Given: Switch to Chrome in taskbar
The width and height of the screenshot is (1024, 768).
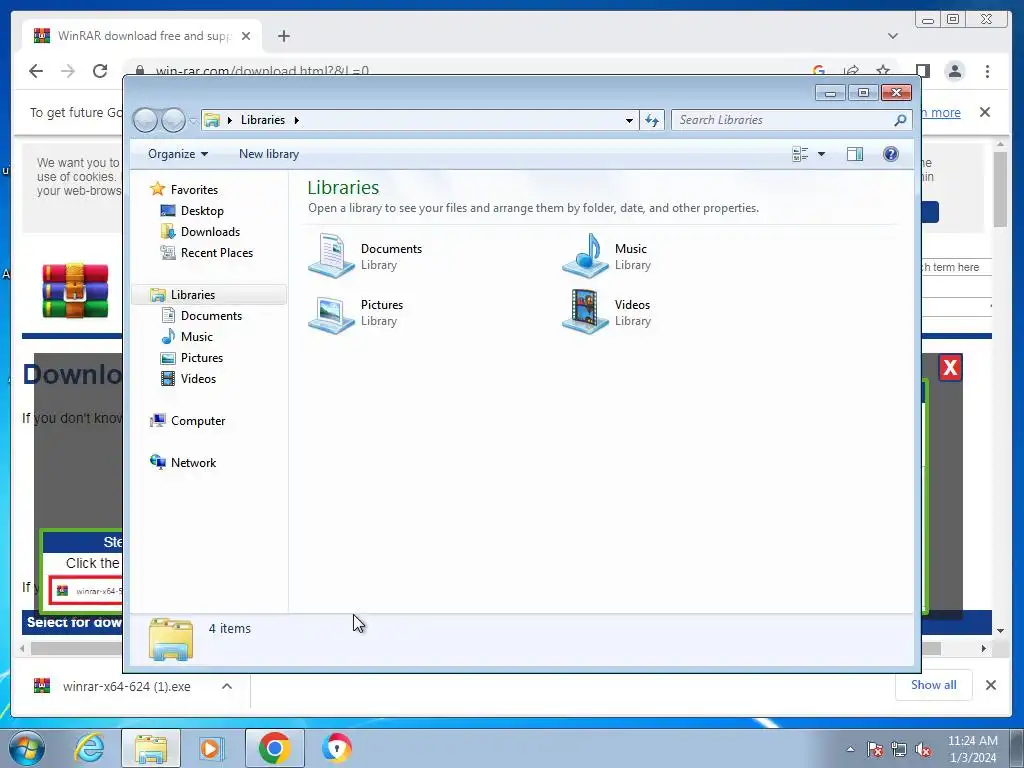Looking at the screenshot, I should tap(274, 748).
